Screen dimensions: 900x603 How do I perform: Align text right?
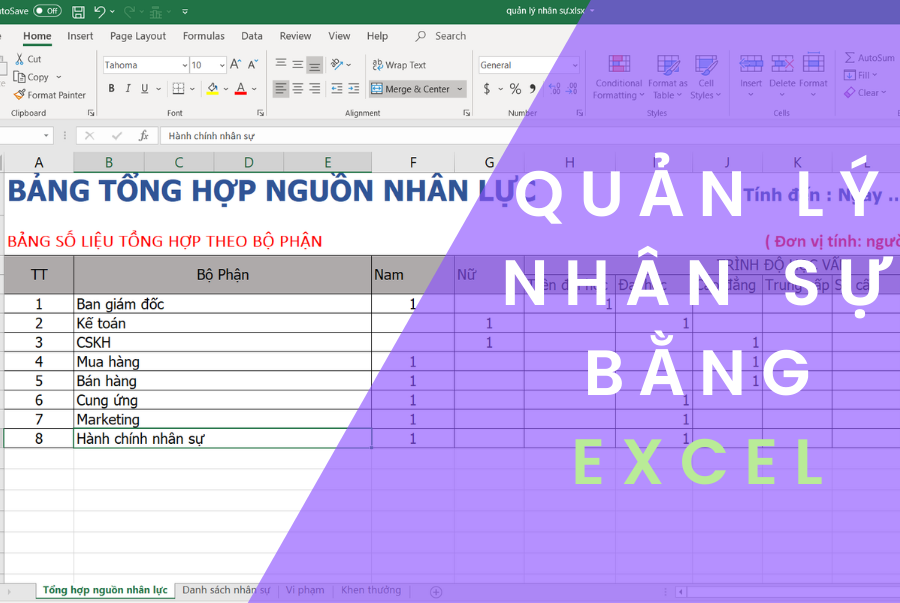coord(315,88)
